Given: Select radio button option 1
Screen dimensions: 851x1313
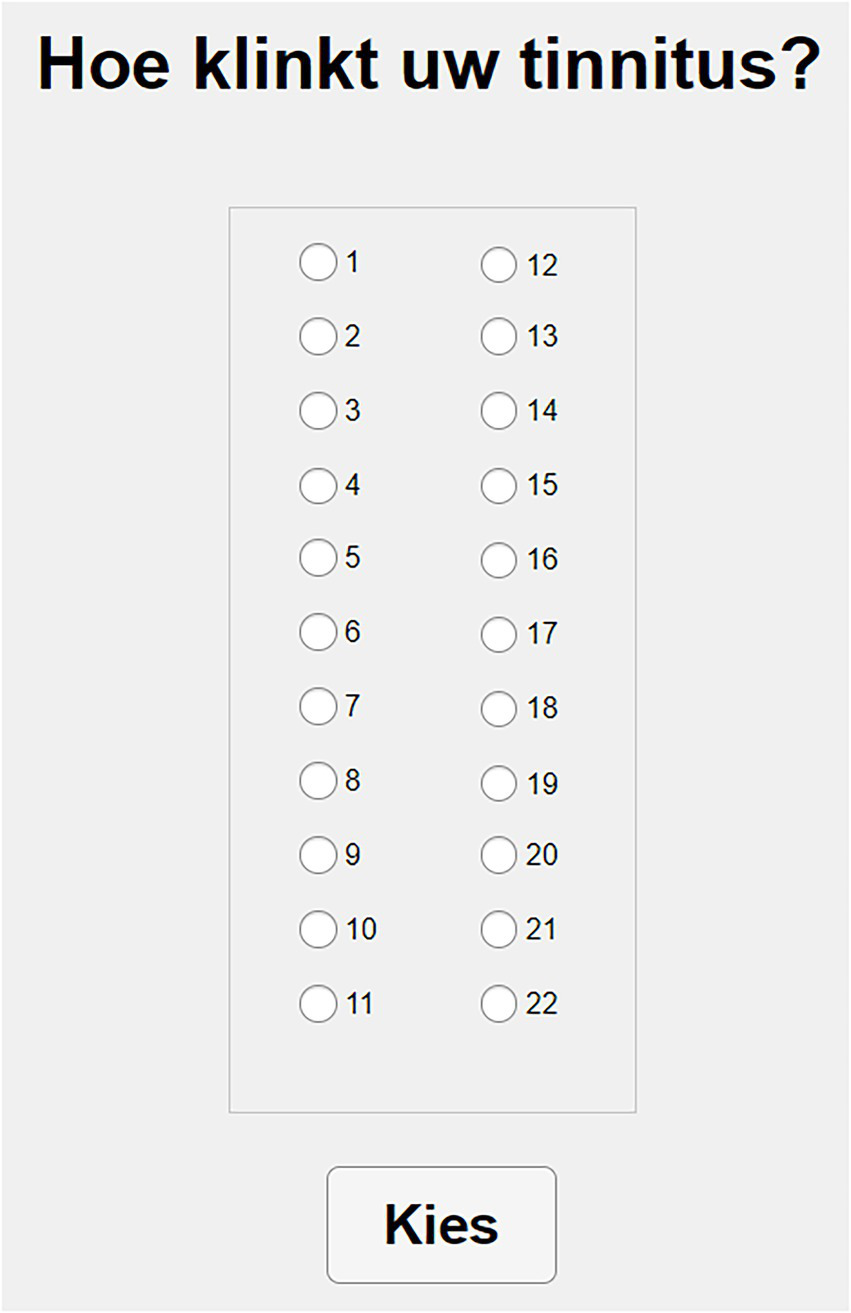Looking at the screenshot, I should pos(317,263).
